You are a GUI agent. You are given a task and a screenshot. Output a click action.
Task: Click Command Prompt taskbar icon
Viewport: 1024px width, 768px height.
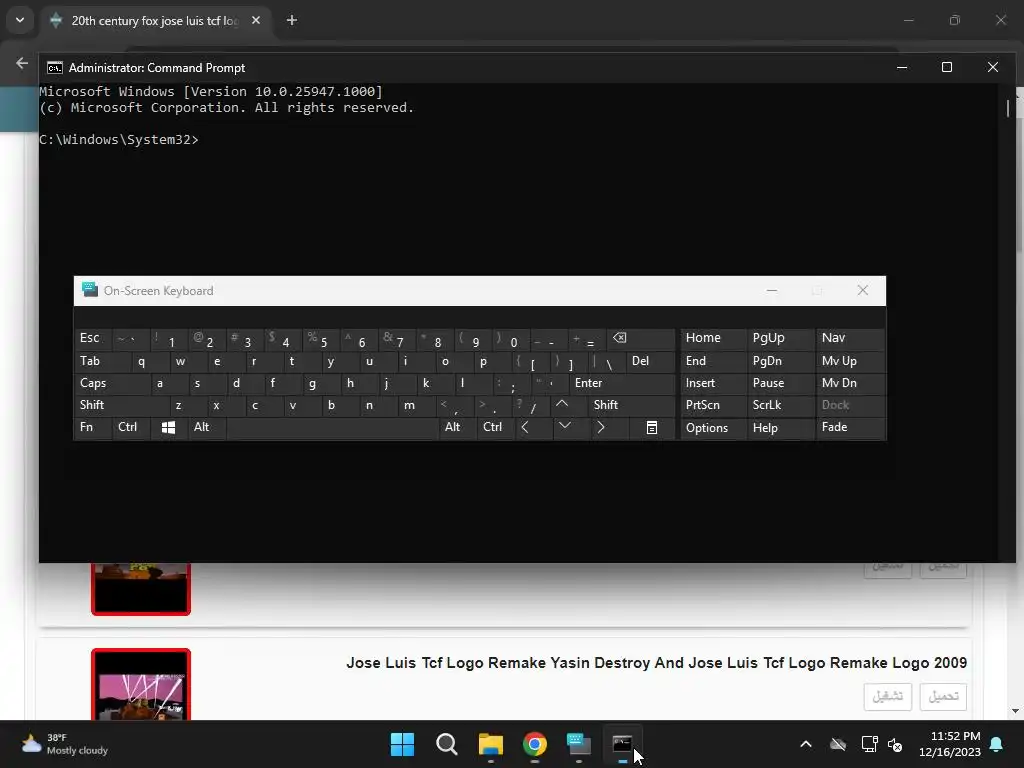click(622, 744)
